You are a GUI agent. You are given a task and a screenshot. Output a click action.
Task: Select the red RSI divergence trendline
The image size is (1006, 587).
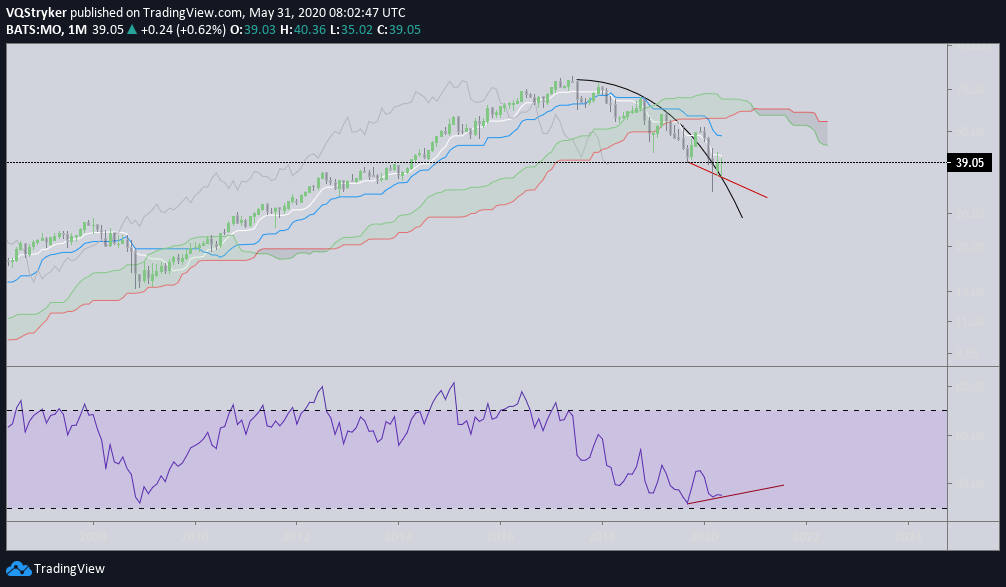tap(736, 494)
